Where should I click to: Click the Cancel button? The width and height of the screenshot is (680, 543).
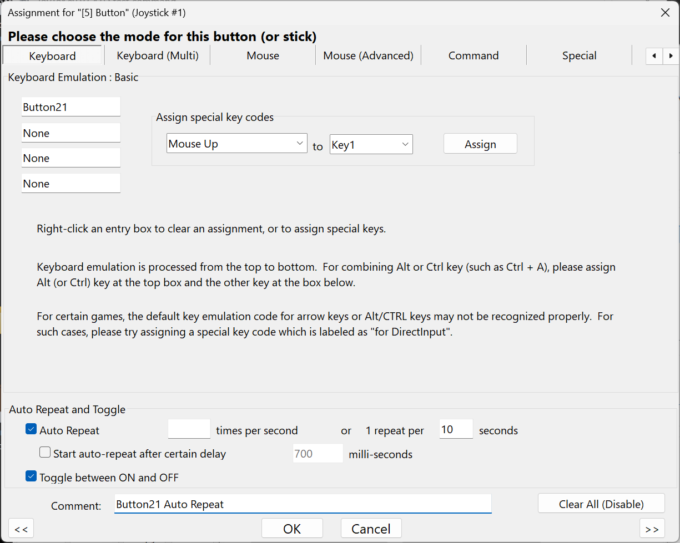point(371,529)
